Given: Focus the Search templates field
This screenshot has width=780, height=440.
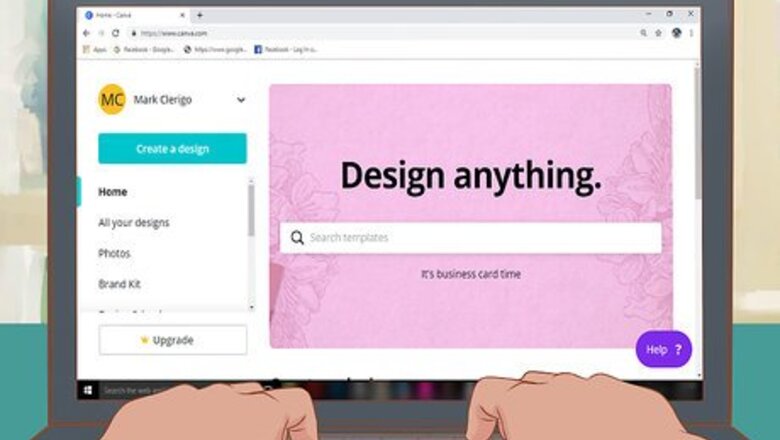Looking at the screenshot, I should pyautogui.click(x=471, y=238).
